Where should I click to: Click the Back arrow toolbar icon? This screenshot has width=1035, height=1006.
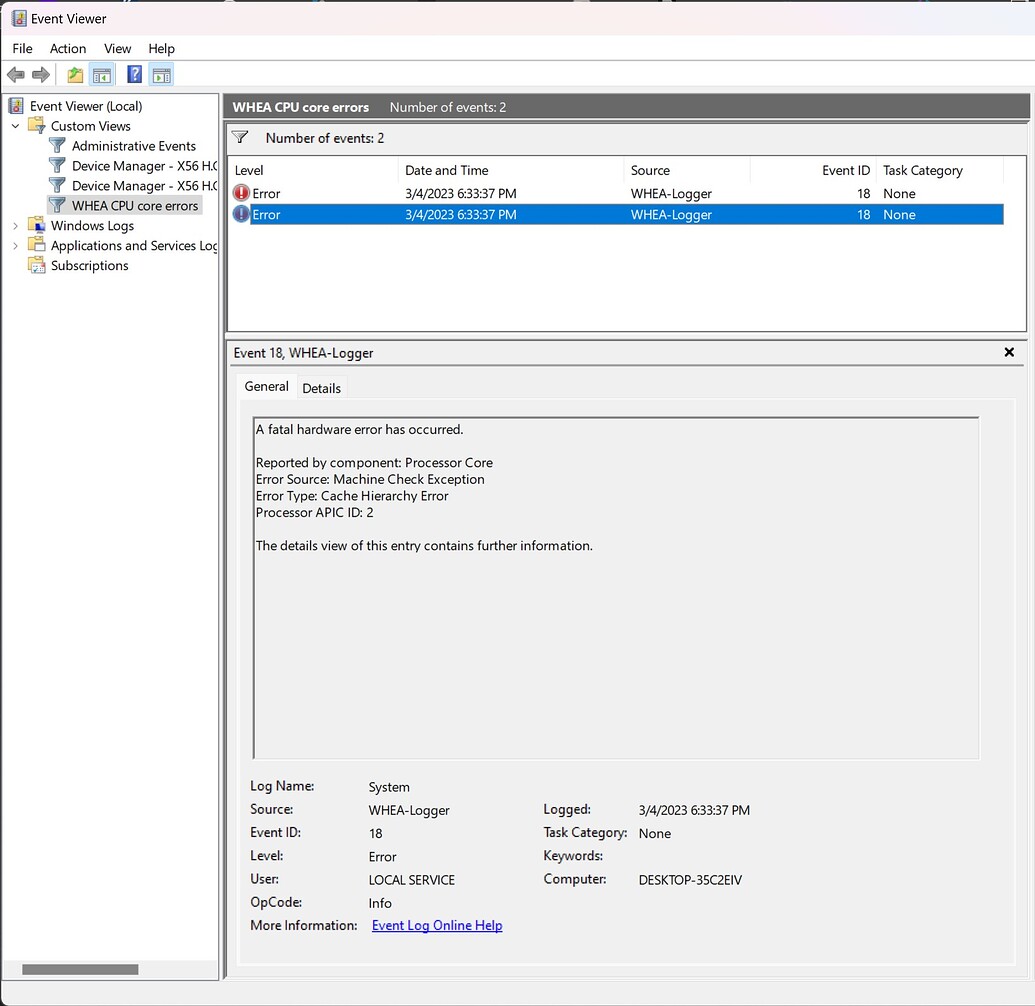pos(16,75)
